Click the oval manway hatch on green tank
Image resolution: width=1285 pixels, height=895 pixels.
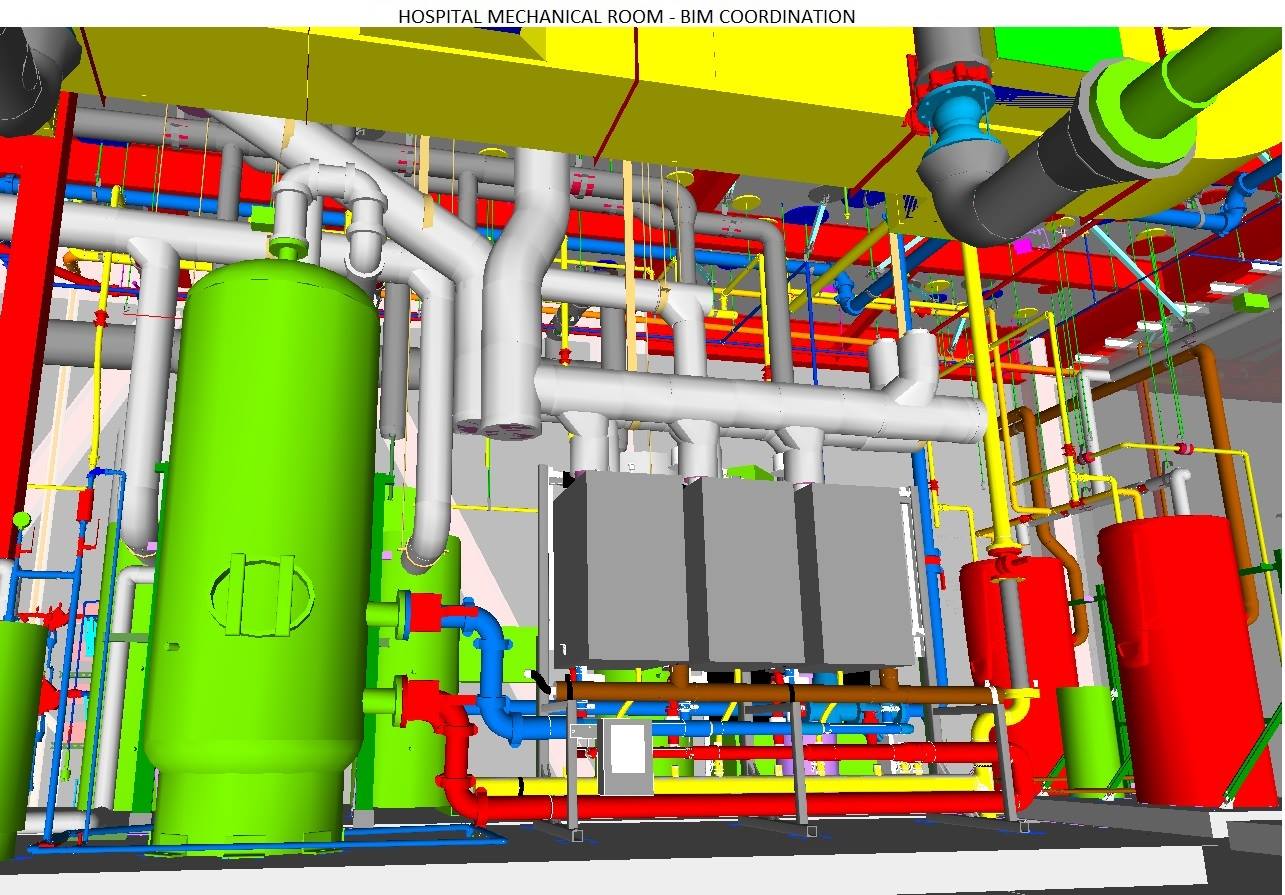pos(263,596)
